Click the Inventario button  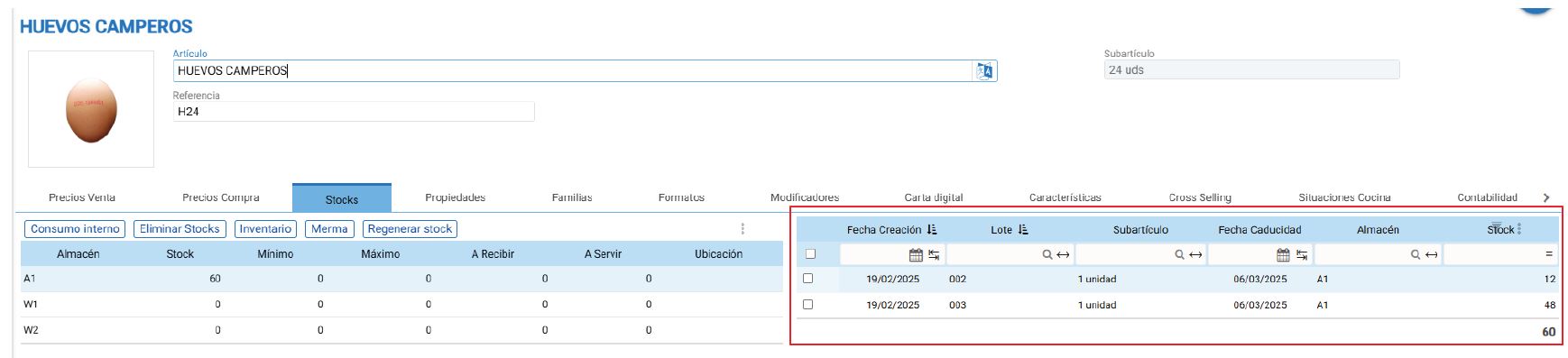click(265, 229)
